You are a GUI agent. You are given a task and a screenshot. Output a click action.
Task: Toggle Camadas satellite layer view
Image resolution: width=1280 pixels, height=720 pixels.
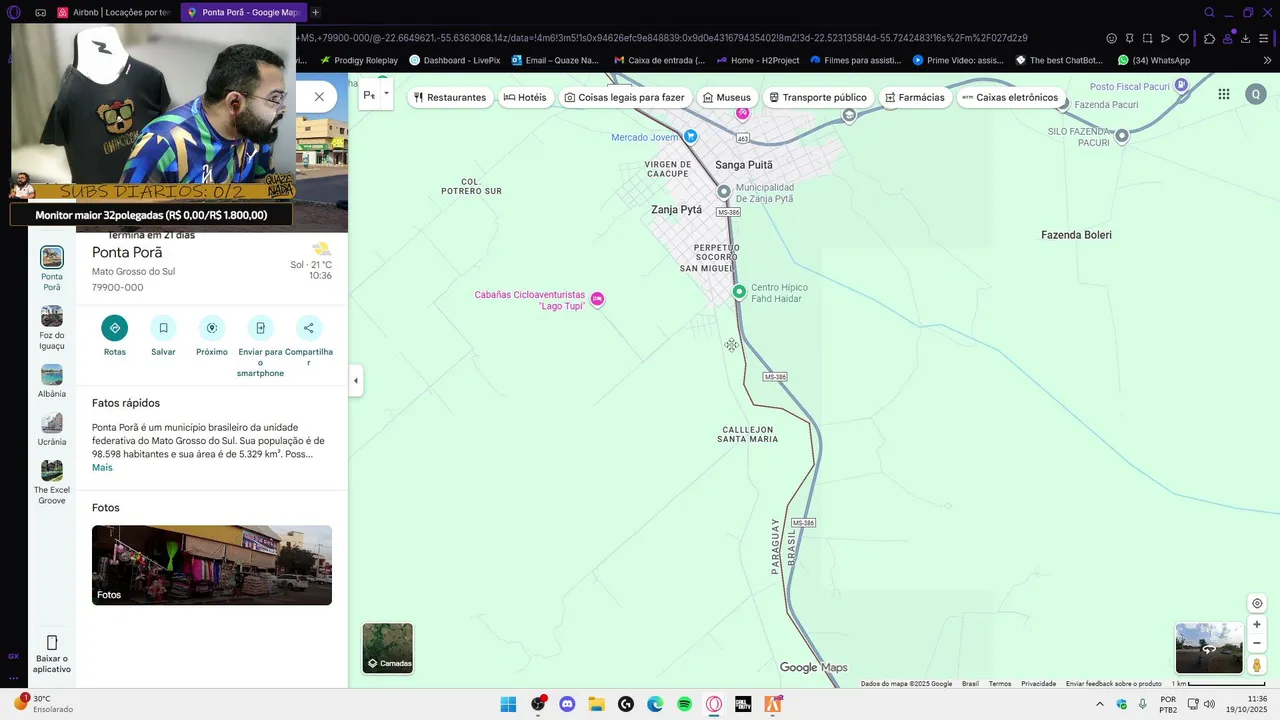point(388,648)
